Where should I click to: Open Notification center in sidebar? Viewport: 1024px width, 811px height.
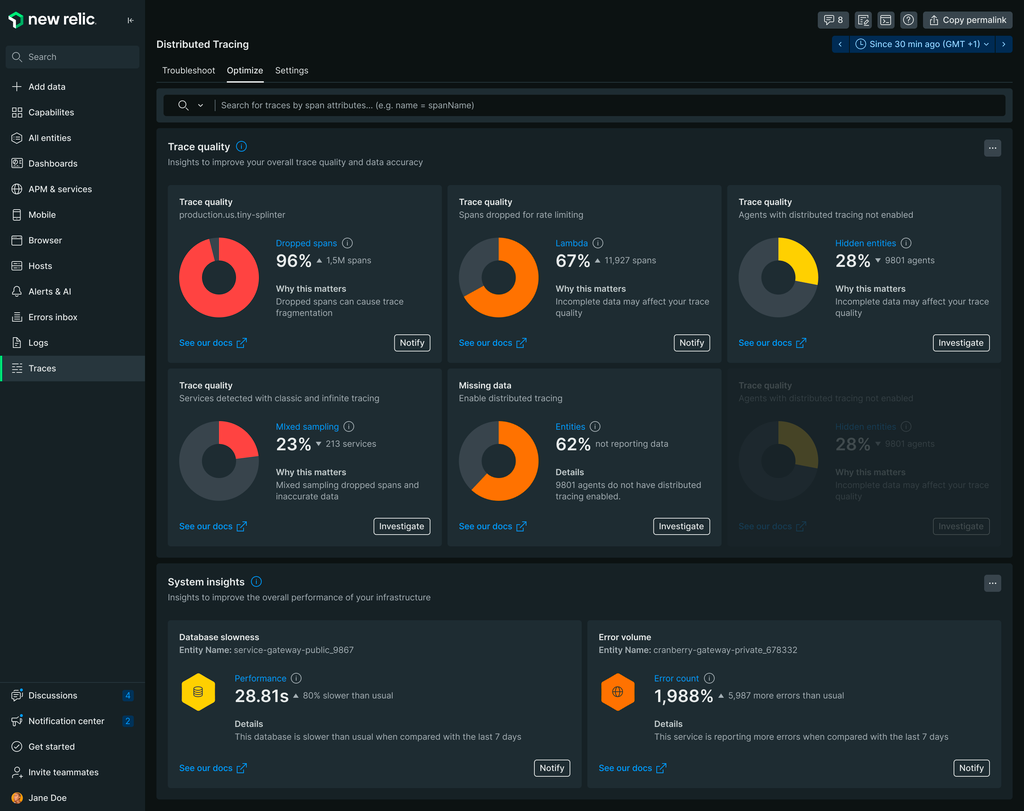tap(72, 721)
